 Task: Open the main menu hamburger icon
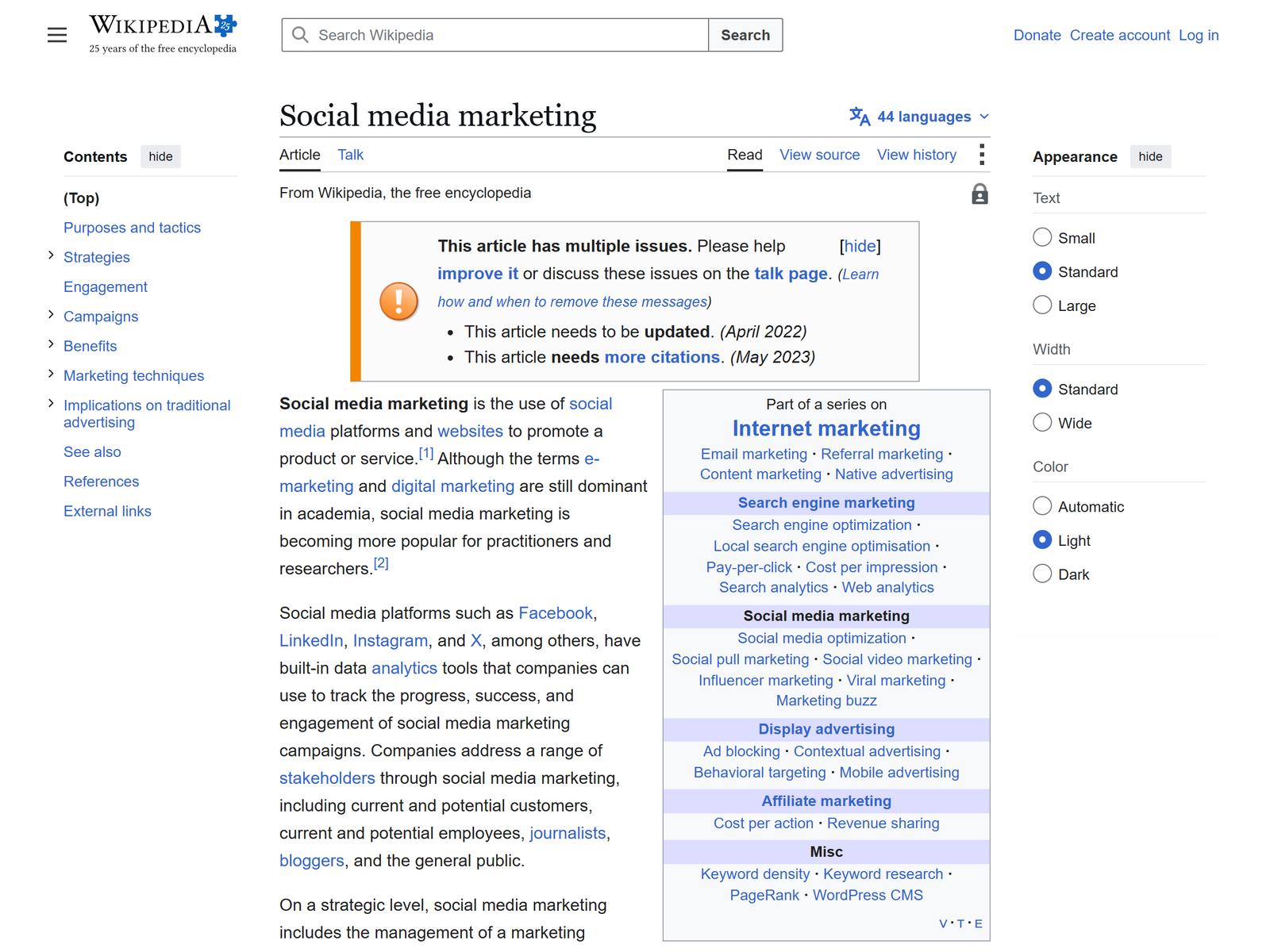(x=57, y=35)
